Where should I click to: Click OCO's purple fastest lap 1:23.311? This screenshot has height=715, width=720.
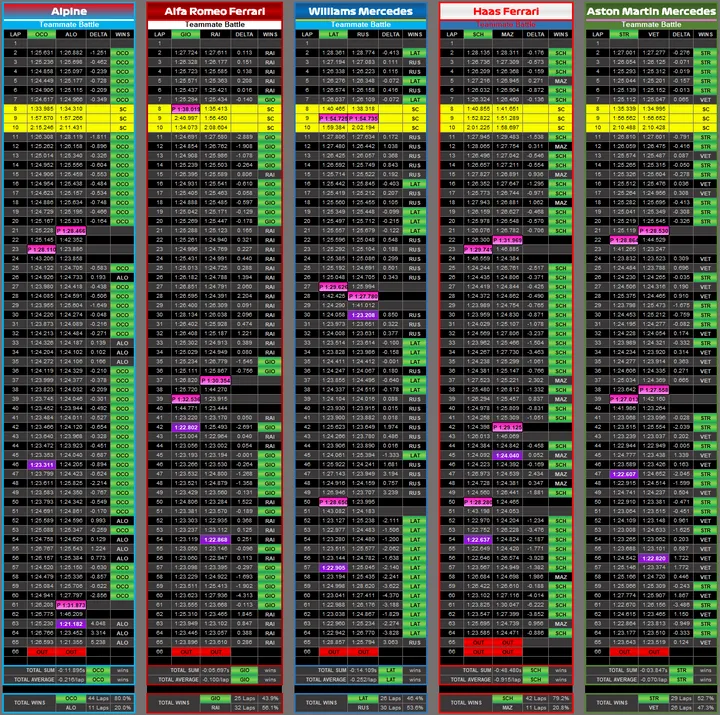[41, 465]
